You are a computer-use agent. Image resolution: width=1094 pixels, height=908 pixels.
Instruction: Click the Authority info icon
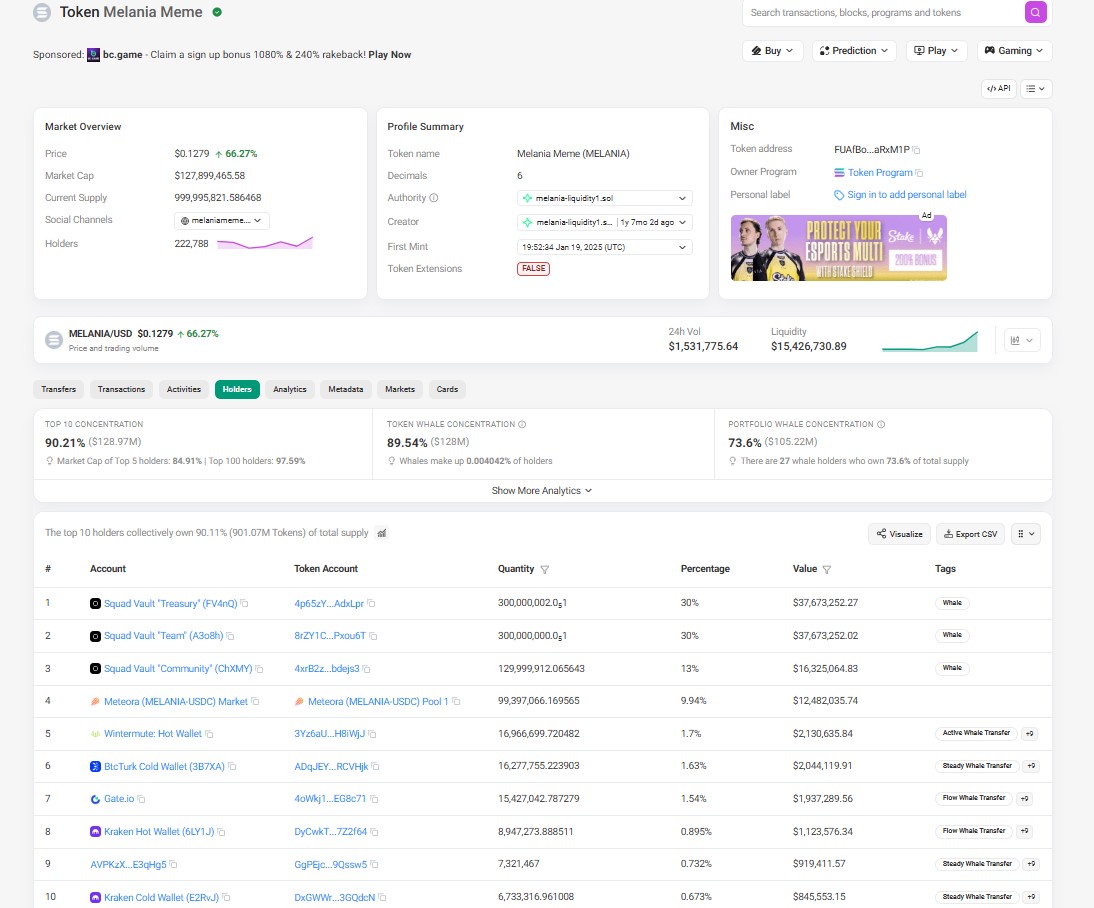[433, 198]
